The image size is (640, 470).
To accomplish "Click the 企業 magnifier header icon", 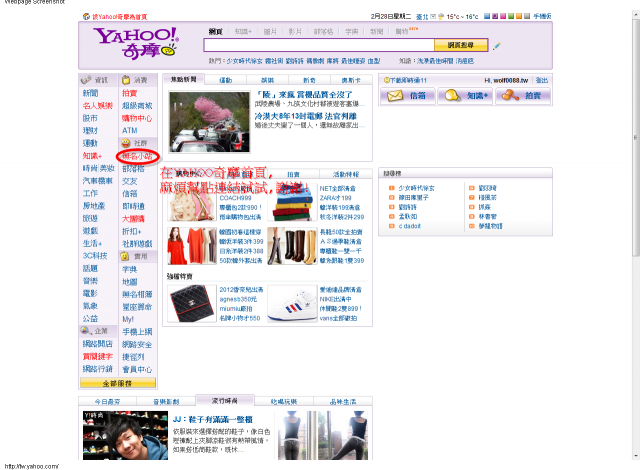I will [x=86, y=330].
